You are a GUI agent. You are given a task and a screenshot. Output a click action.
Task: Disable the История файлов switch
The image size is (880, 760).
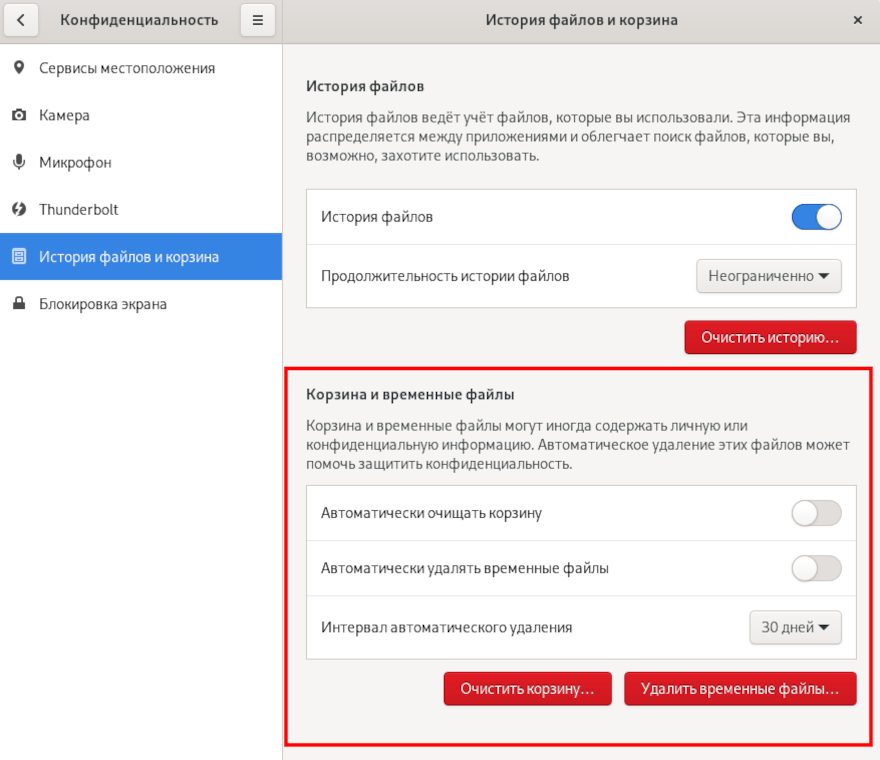(816, 217)
